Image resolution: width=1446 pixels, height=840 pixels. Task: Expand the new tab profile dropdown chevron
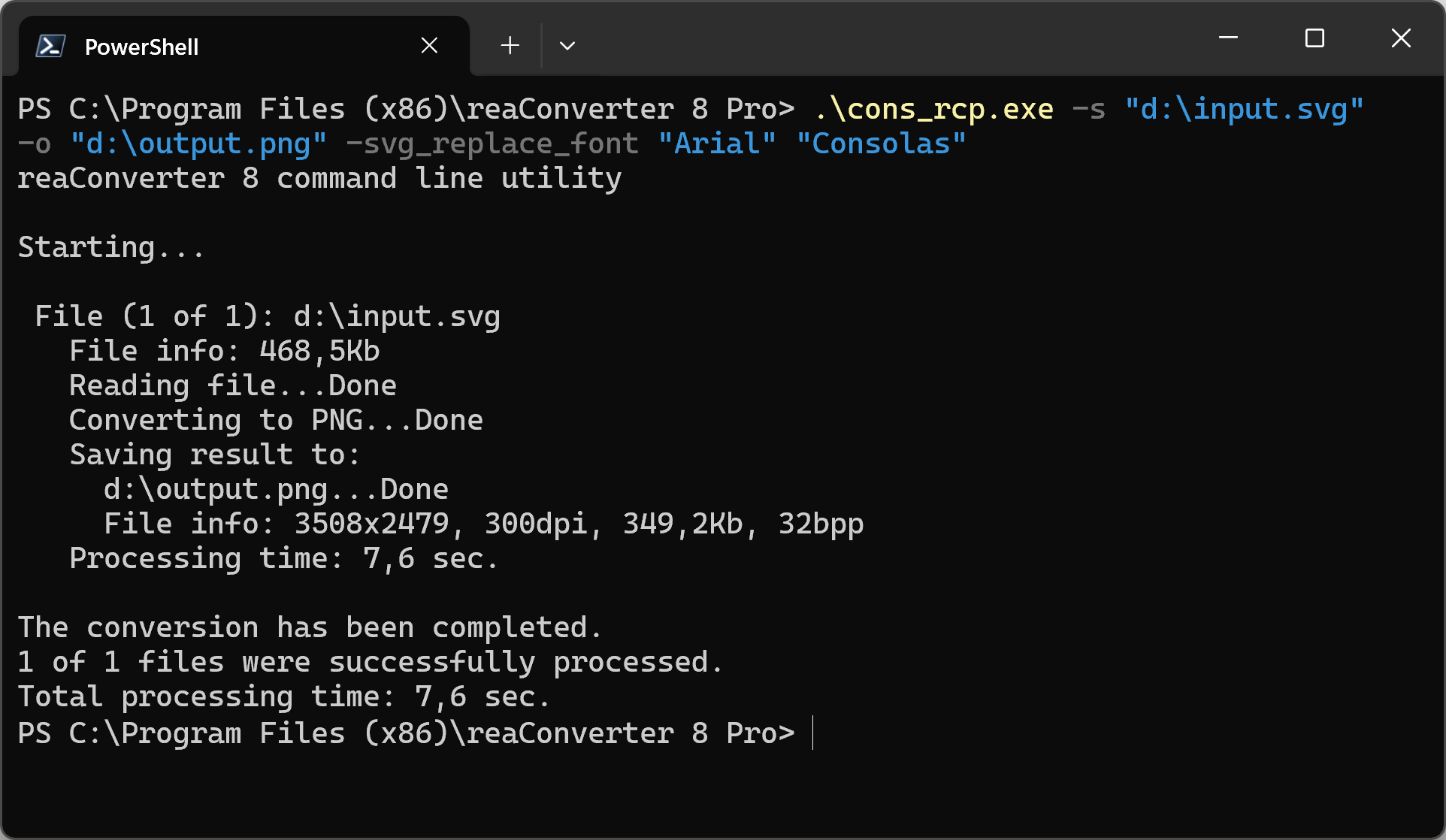tap(567, 46)
